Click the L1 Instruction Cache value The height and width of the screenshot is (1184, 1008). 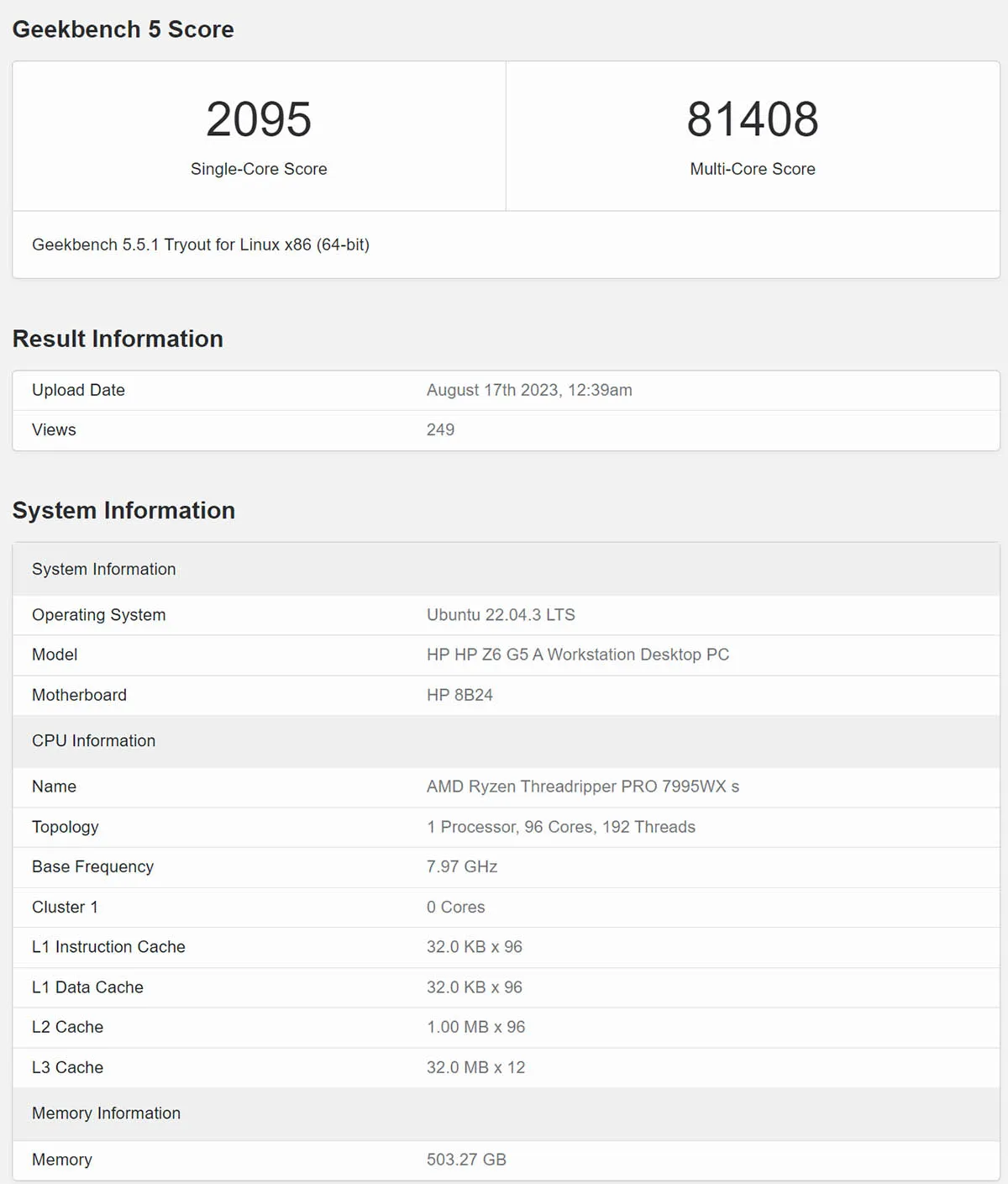475,947
